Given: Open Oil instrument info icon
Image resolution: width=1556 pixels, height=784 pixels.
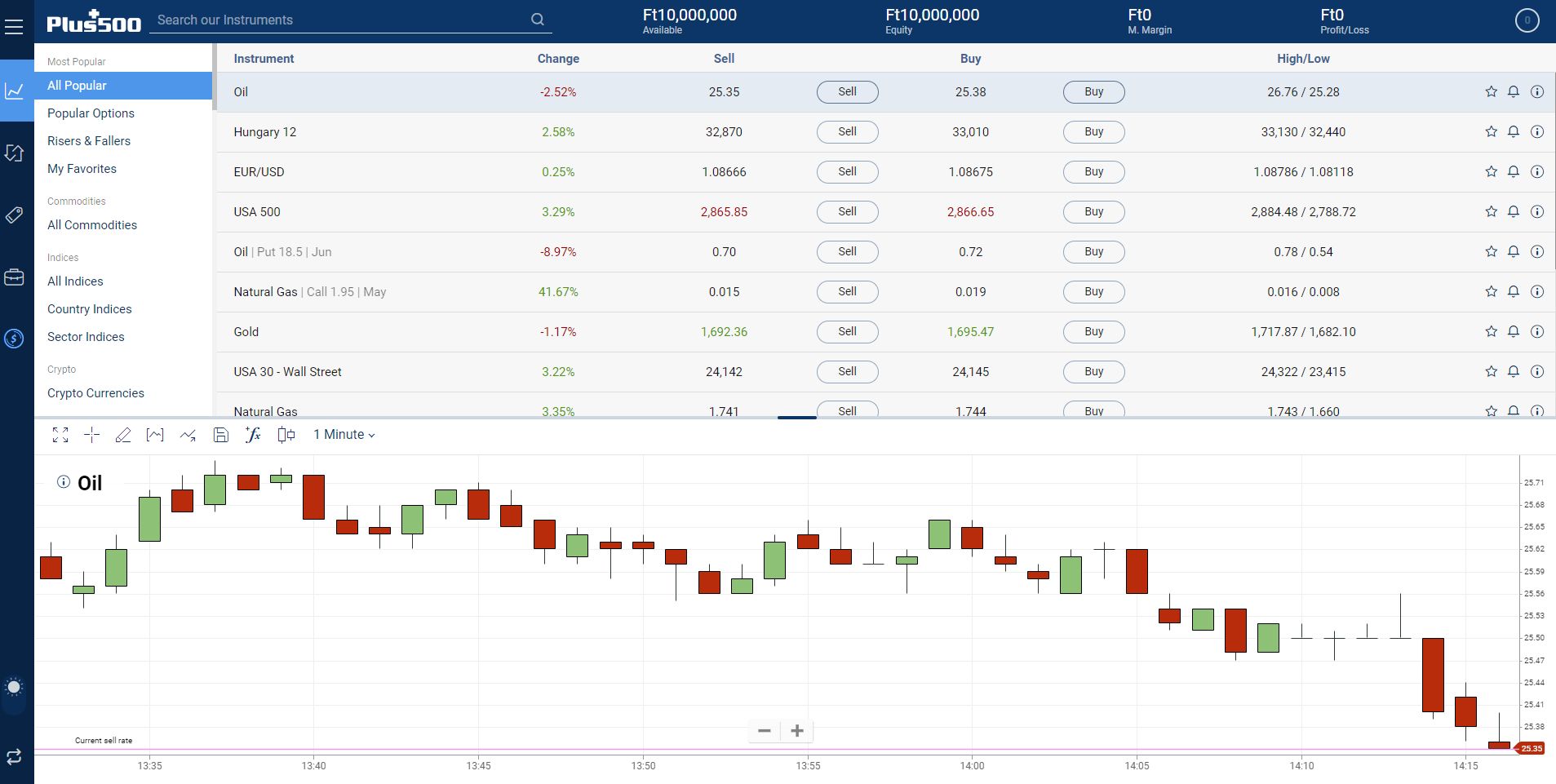Looking at the screenshot, I should point(1536,92).
